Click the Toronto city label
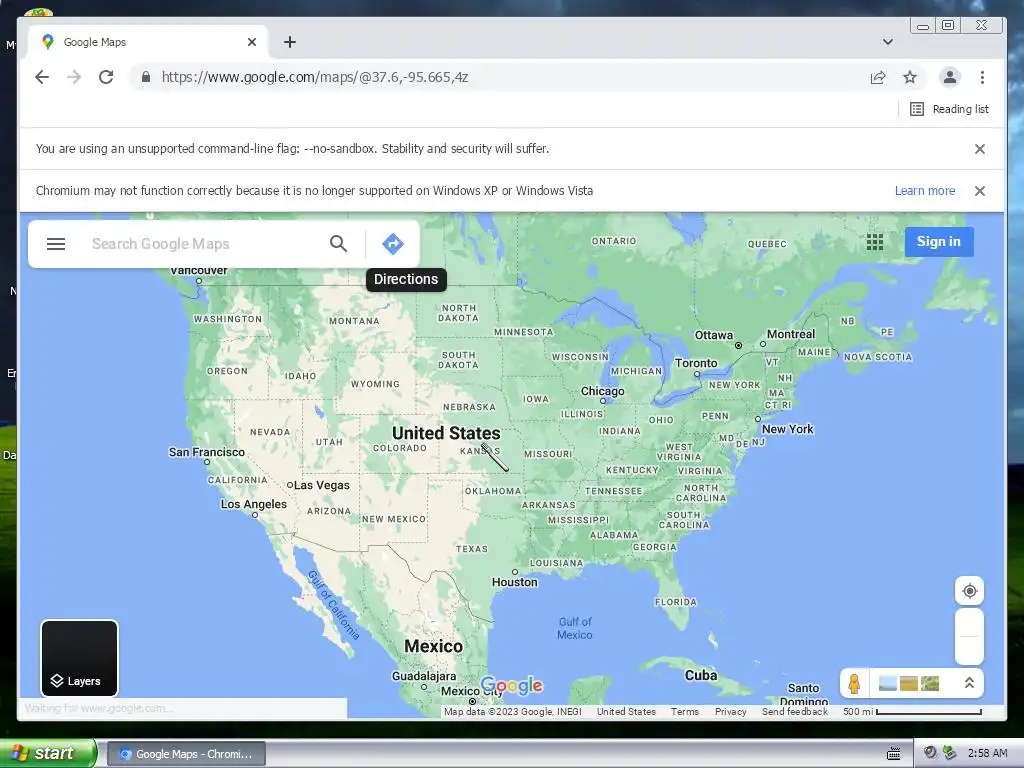Image resolution: width=1024 pixels, height=768 pixels. coord(696,363)
